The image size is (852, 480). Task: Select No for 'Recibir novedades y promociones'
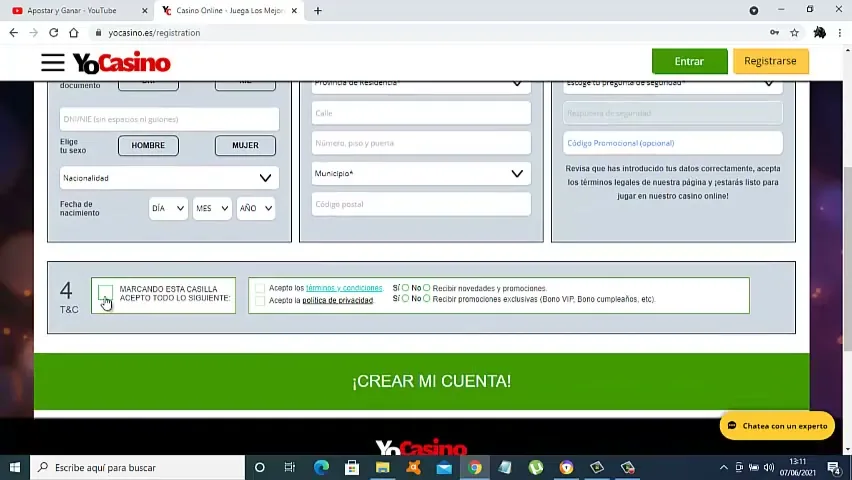click(427, 288)
